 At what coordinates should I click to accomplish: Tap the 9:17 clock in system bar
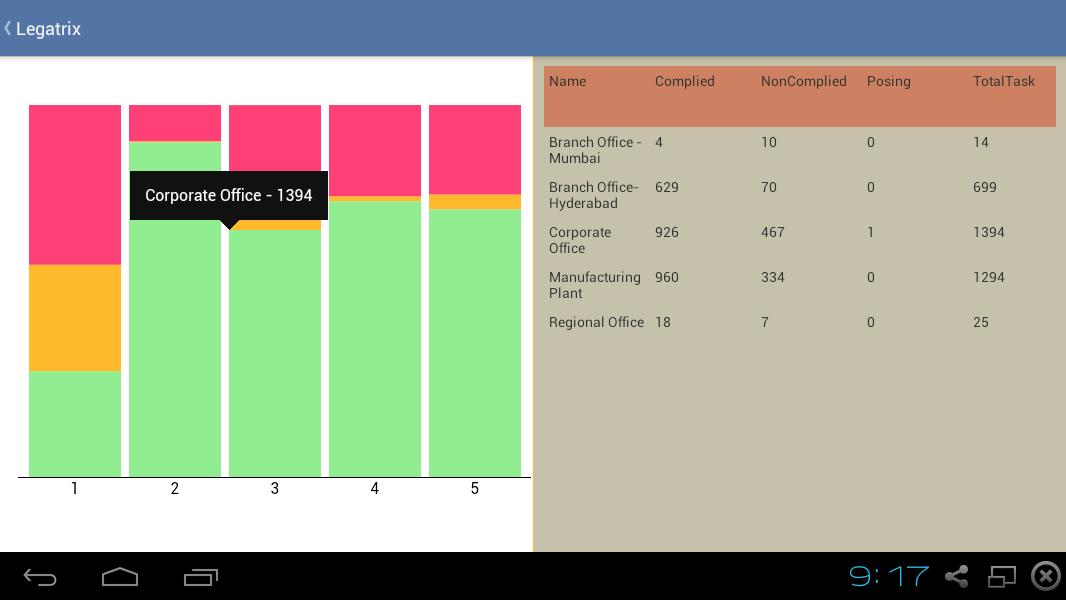point(889,576)
